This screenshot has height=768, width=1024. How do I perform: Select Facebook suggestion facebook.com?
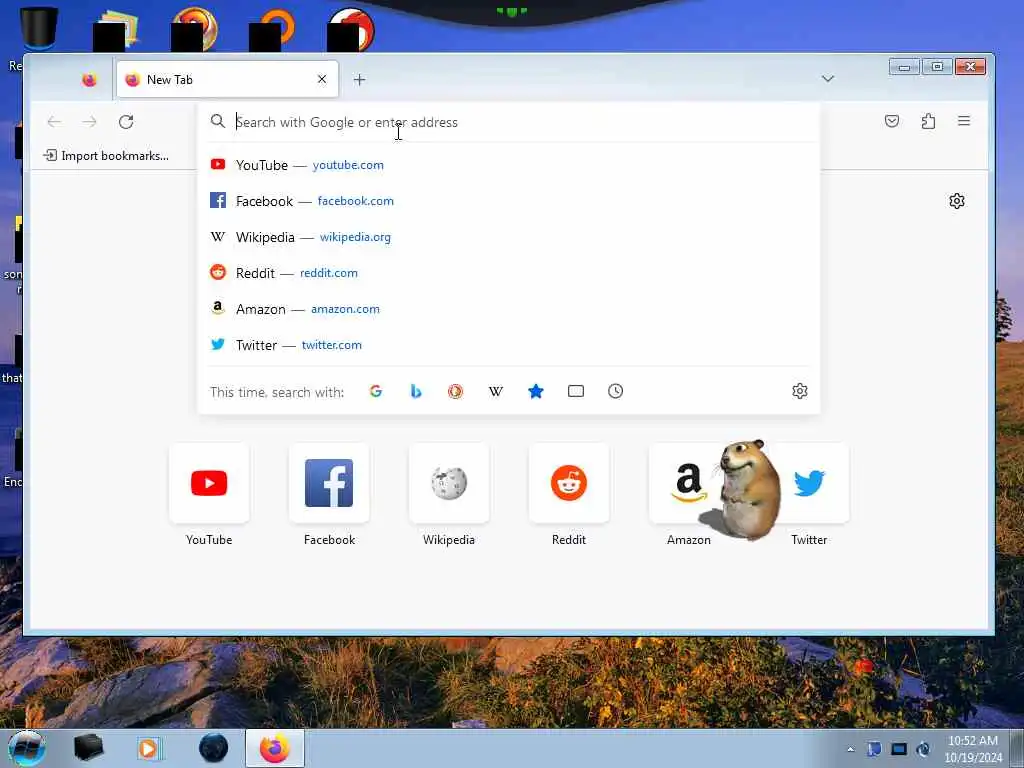coord(509,200)
